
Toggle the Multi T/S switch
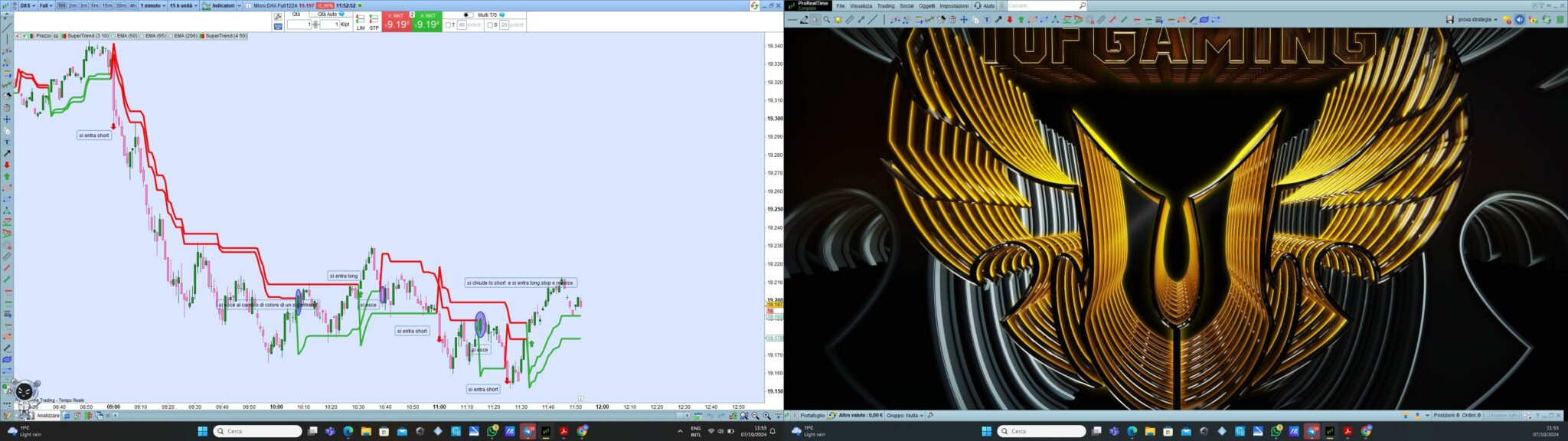pos(469,15)
